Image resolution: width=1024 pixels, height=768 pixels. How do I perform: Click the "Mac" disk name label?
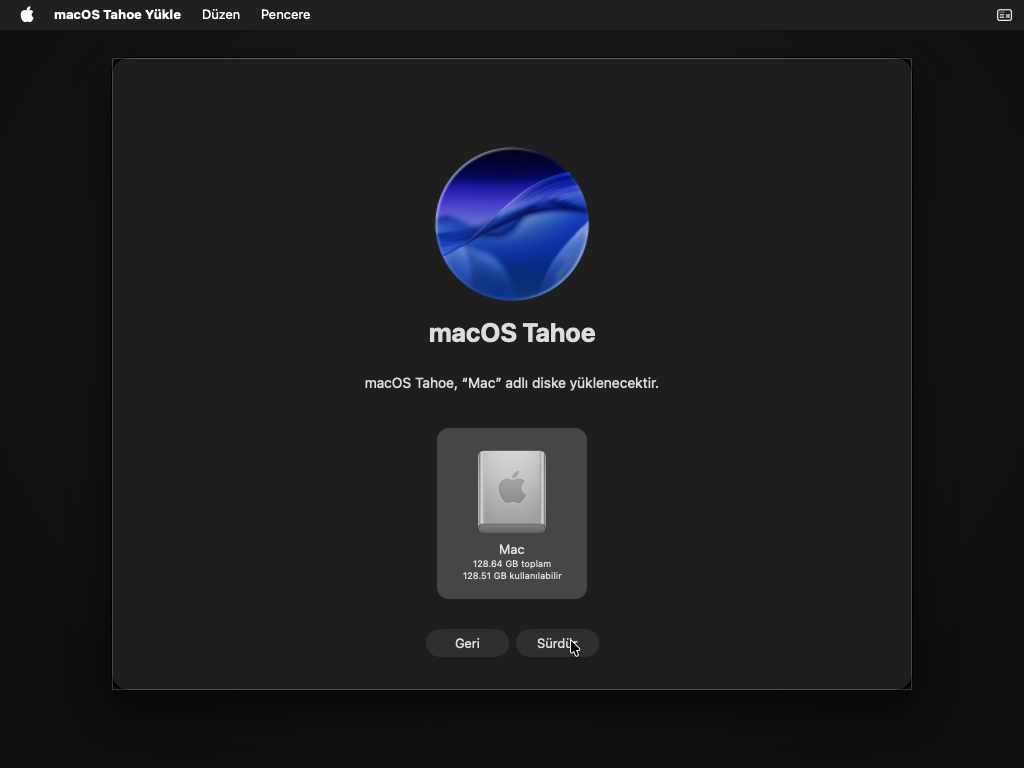512,549
